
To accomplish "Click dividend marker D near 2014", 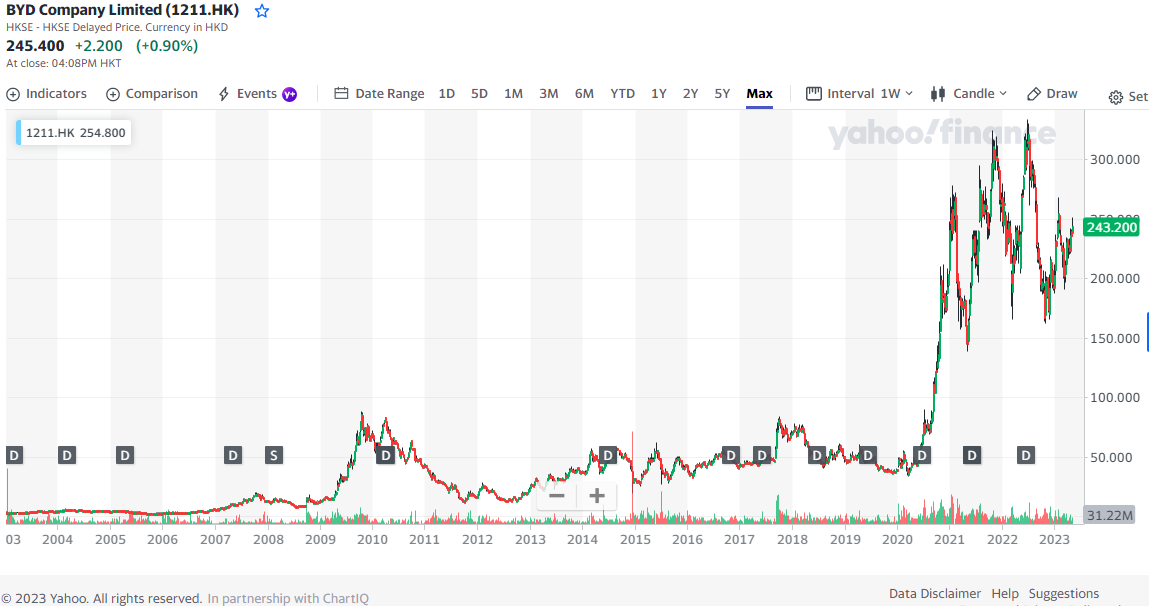I will pos(607,455).
